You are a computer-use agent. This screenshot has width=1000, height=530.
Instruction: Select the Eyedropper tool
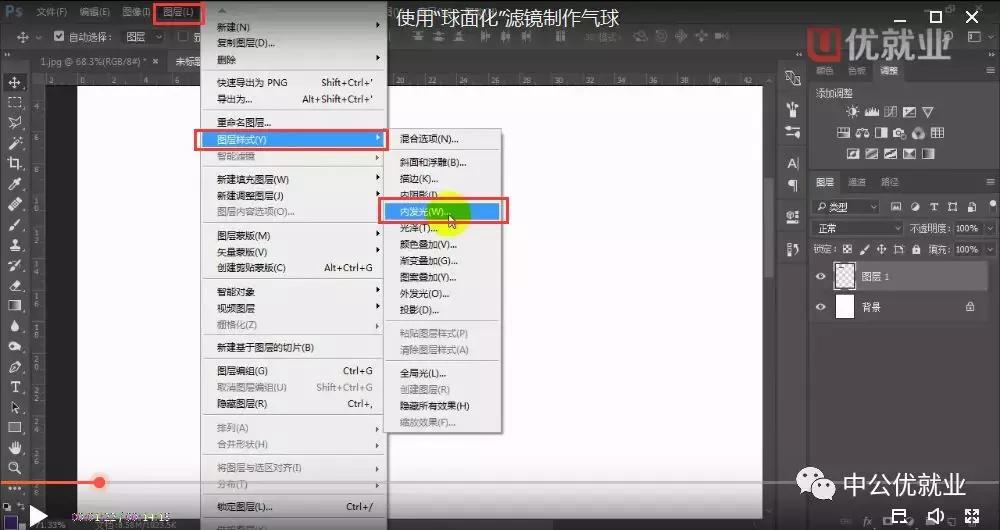coord(14,184)
